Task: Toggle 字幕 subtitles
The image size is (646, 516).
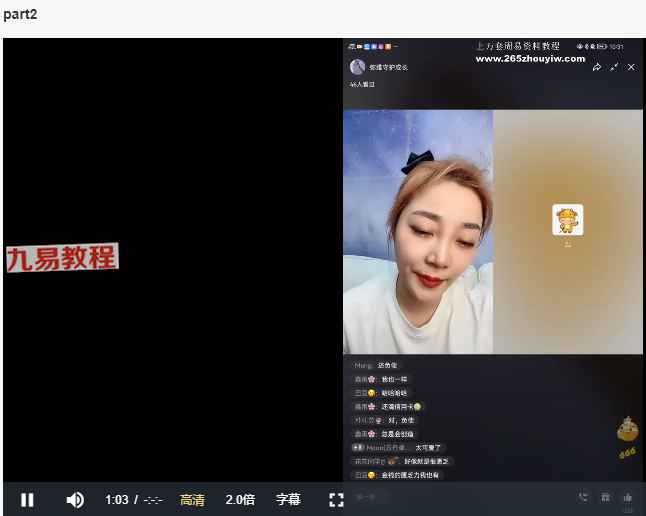Action: tap(288, 500)
